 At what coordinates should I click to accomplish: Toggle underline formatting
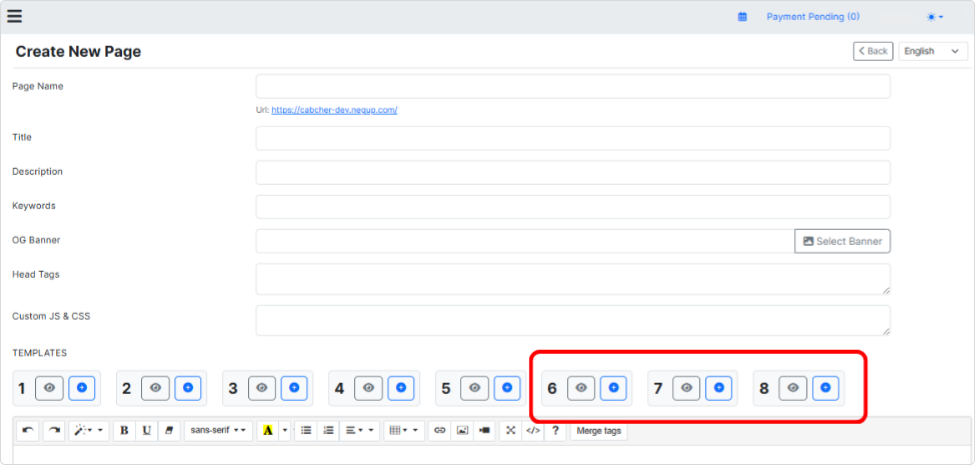tap(146, 430)
